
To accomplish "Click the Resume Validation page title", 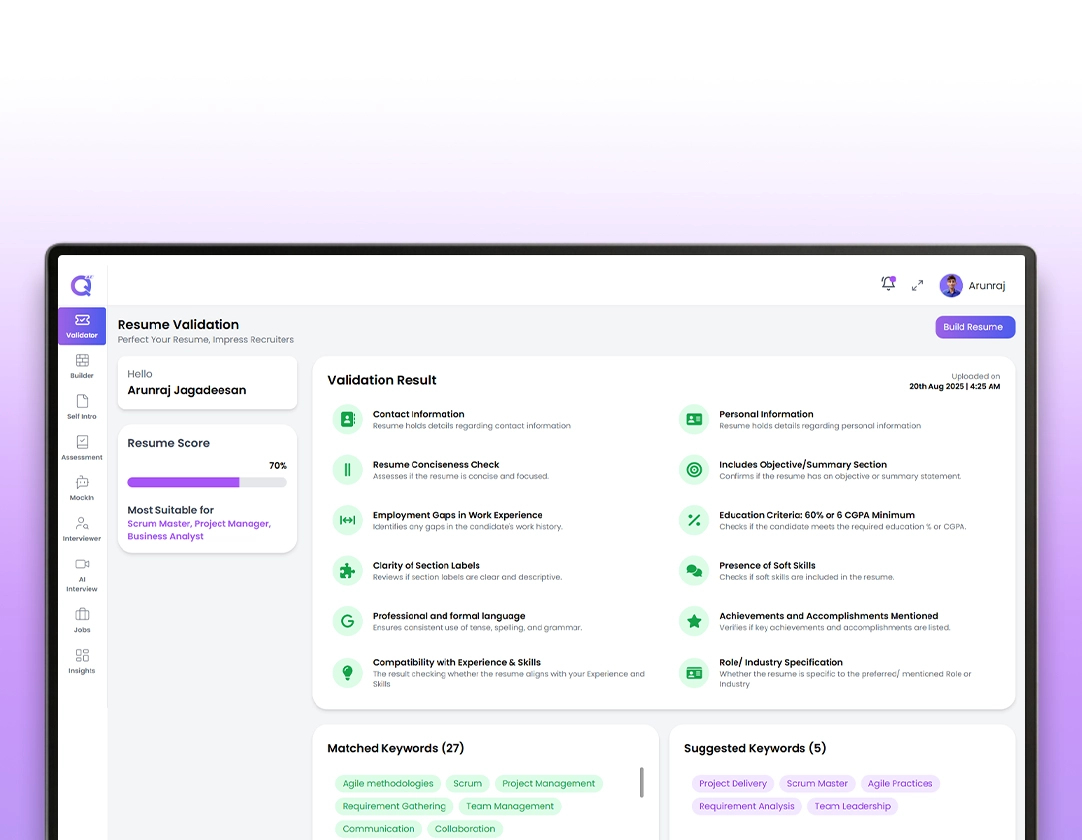I will coord(178,324).
